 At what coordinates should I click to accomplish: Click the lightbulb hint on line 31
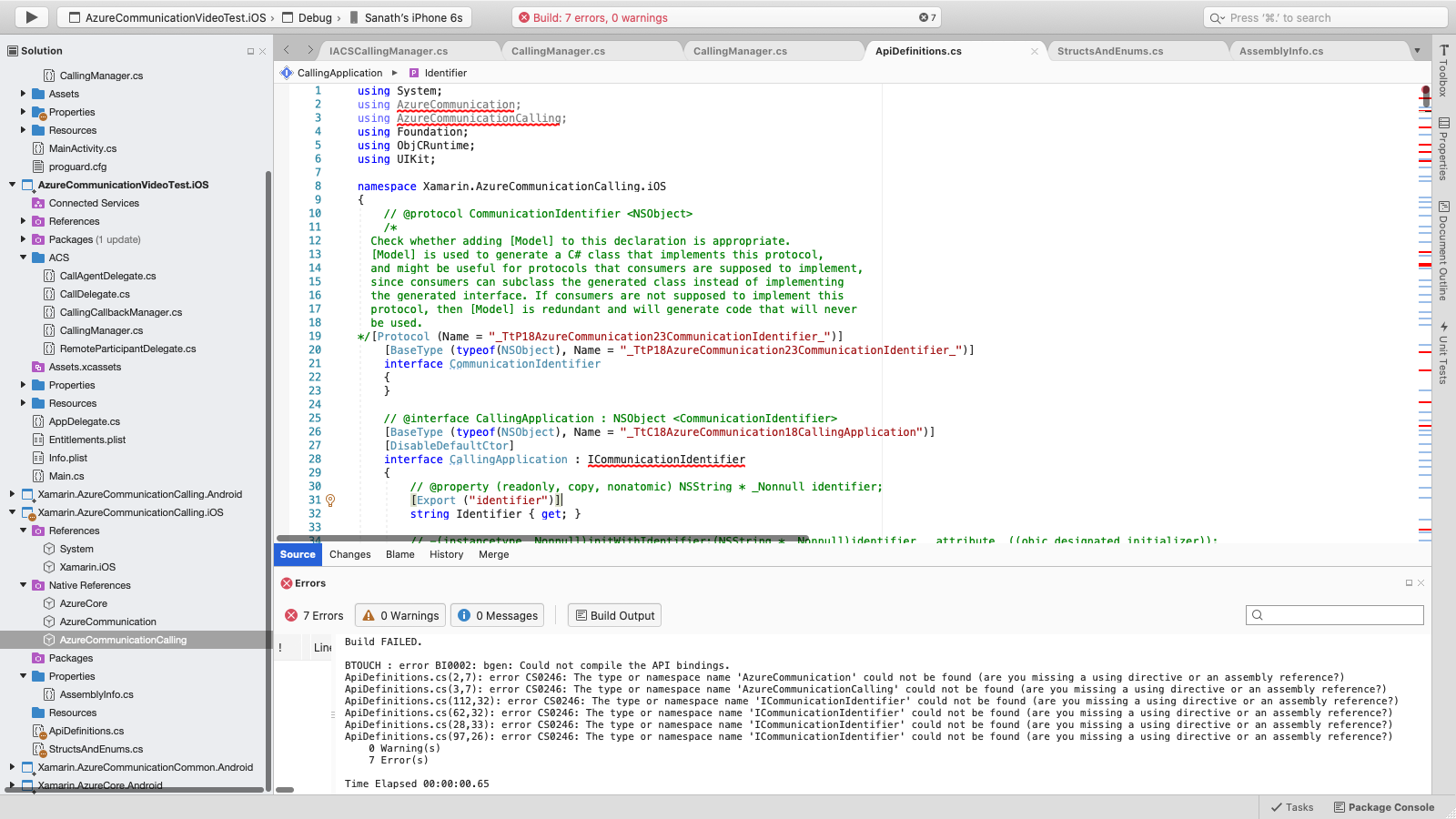tap(330, 500)
